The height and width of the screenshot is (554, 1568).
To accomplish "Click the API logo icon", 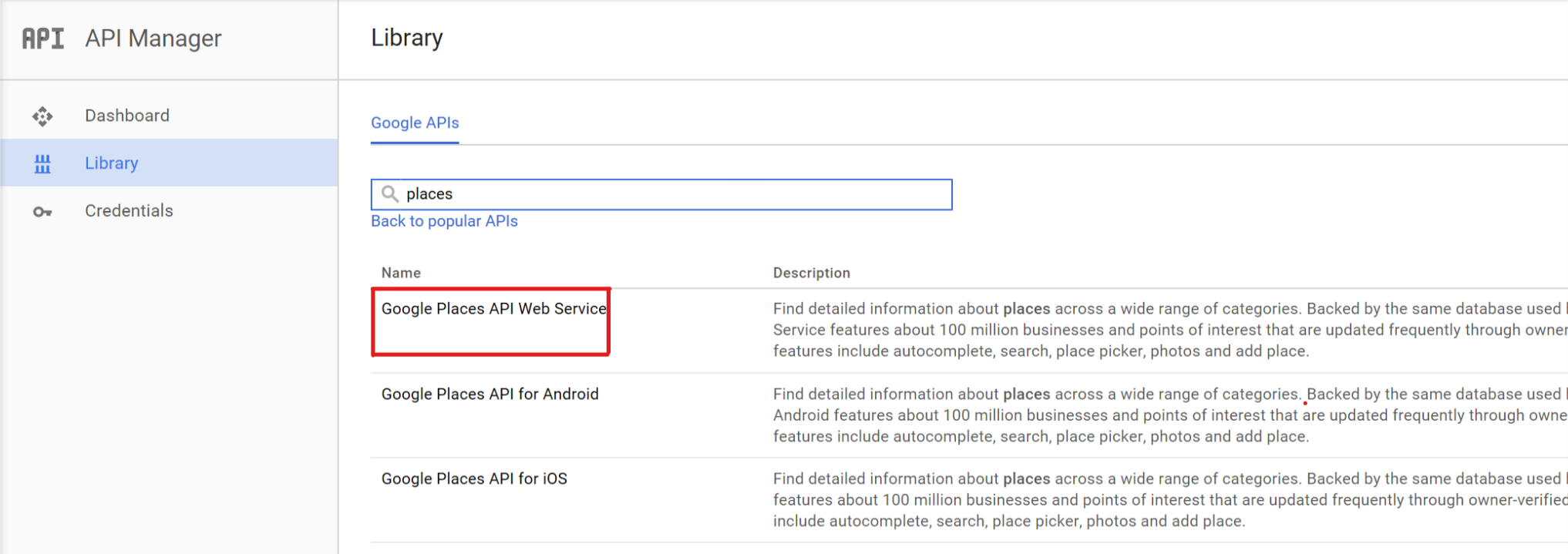I will (x=43, y=39).
